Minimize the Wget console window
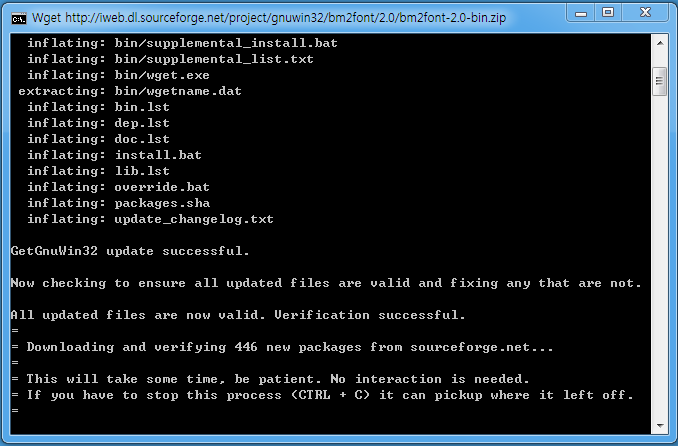Viewport: 678px width, 446px height. 581,13
